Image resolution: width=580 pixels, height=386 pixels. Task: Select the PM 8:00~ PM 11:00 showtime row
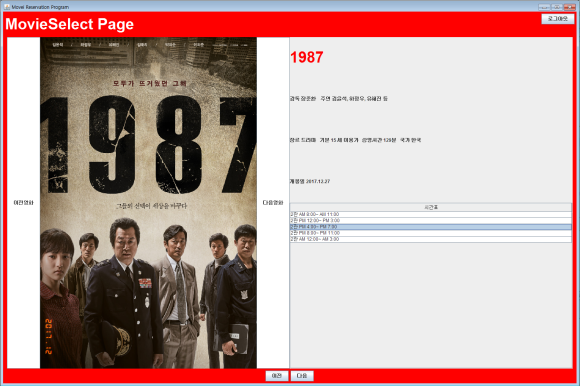431,233
